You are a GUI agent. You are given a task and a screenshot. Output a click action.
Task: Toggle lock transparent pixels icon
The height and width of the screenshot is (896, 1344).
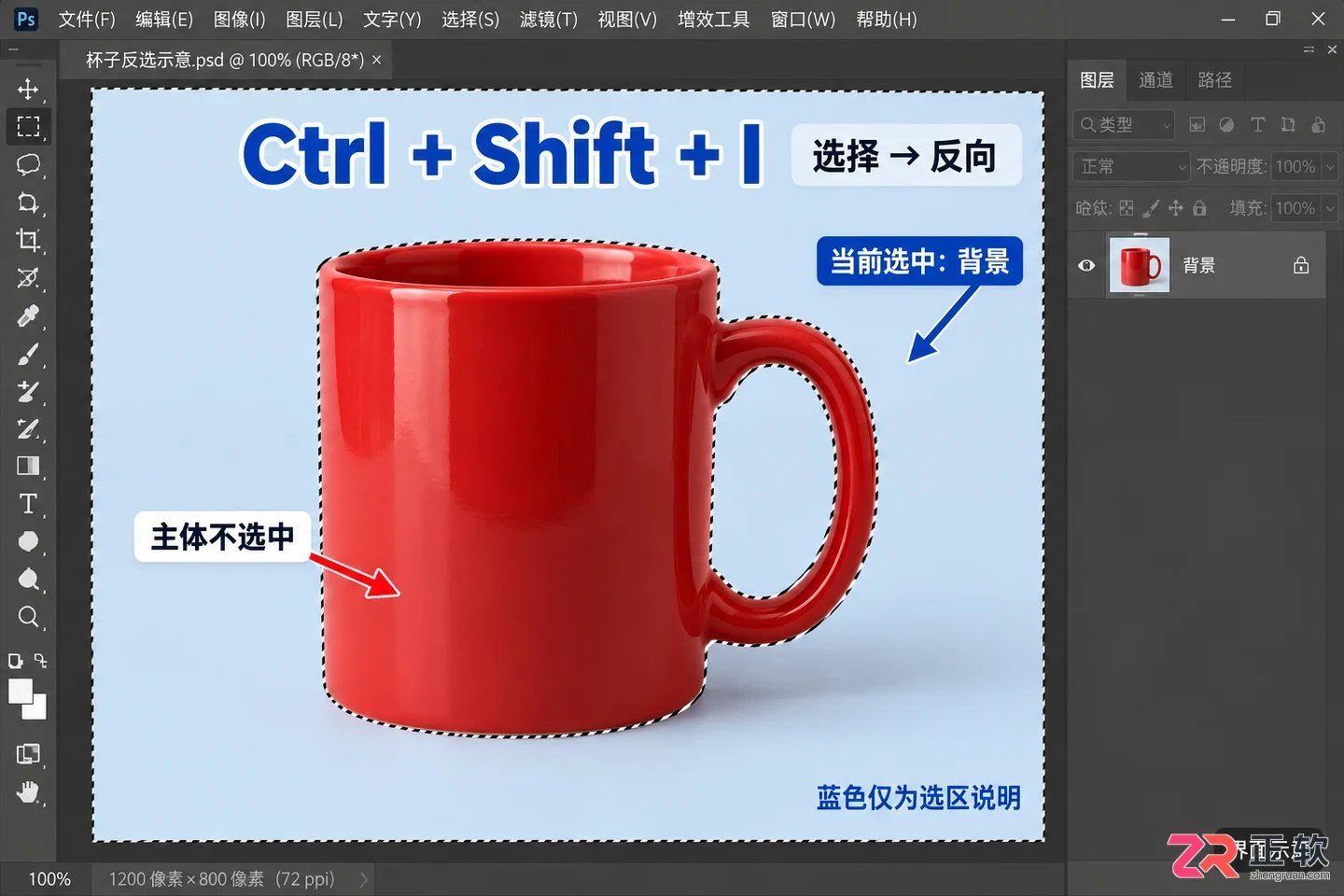1127,208
